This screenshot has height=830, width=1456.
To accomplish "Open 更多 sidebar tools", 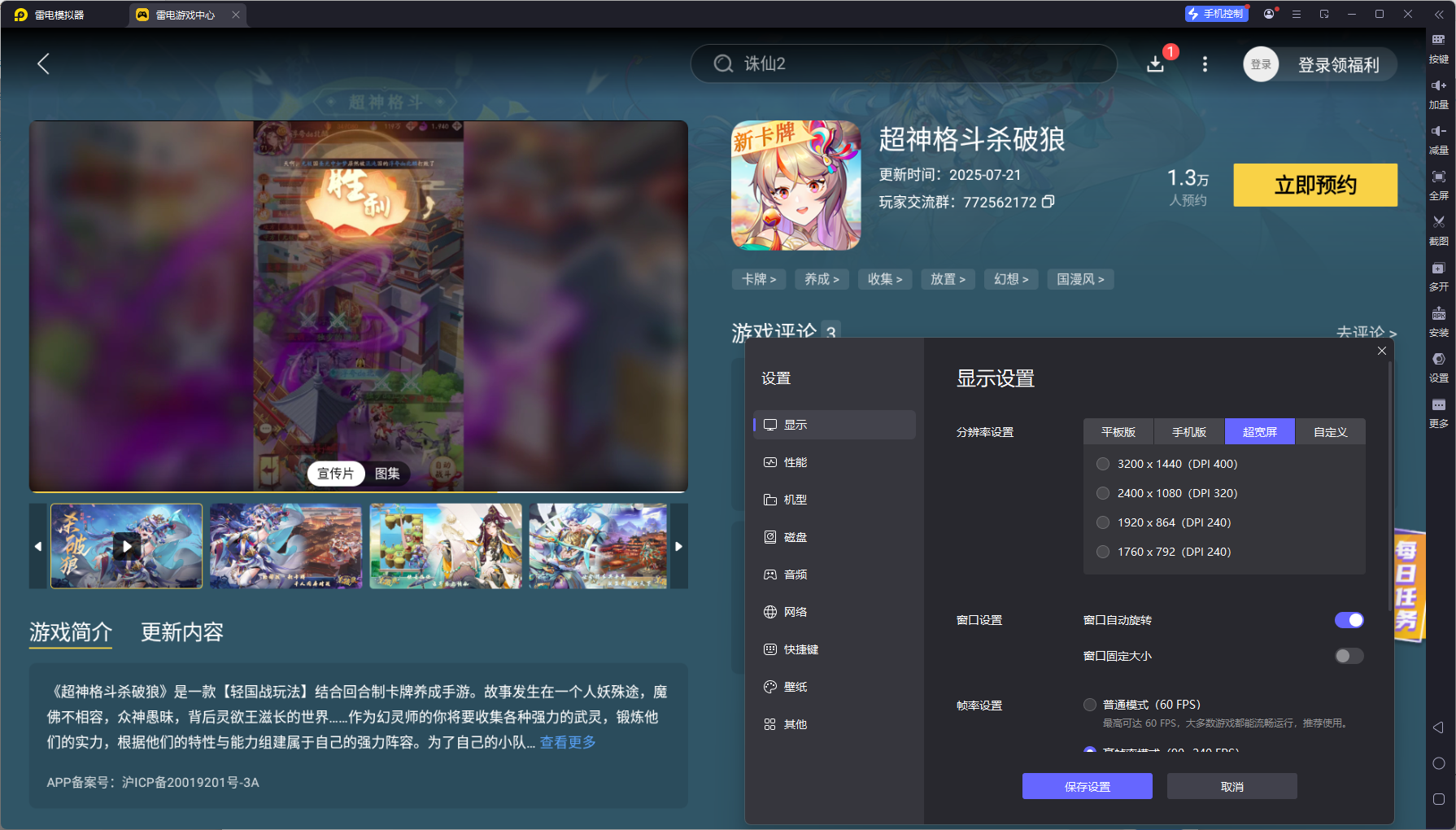I will [x=1439, y=413].
